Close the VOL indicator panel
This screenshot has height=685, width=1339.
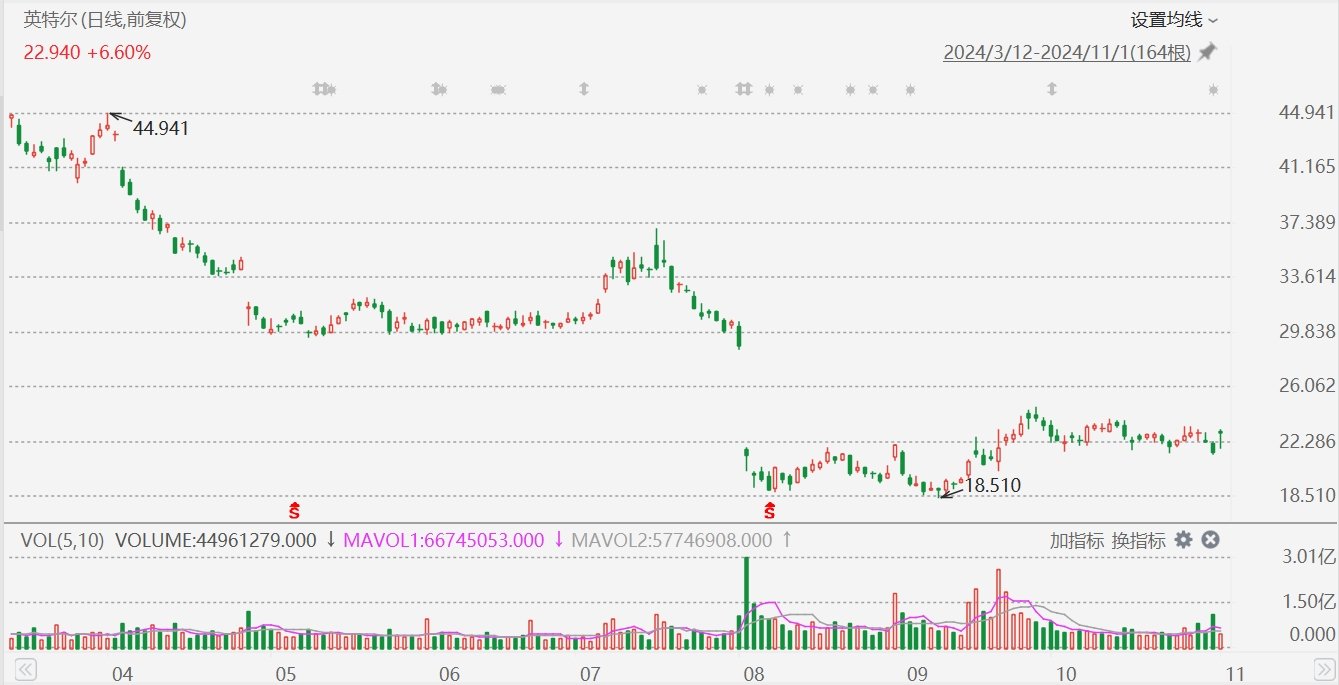(x=1210, y=540)
